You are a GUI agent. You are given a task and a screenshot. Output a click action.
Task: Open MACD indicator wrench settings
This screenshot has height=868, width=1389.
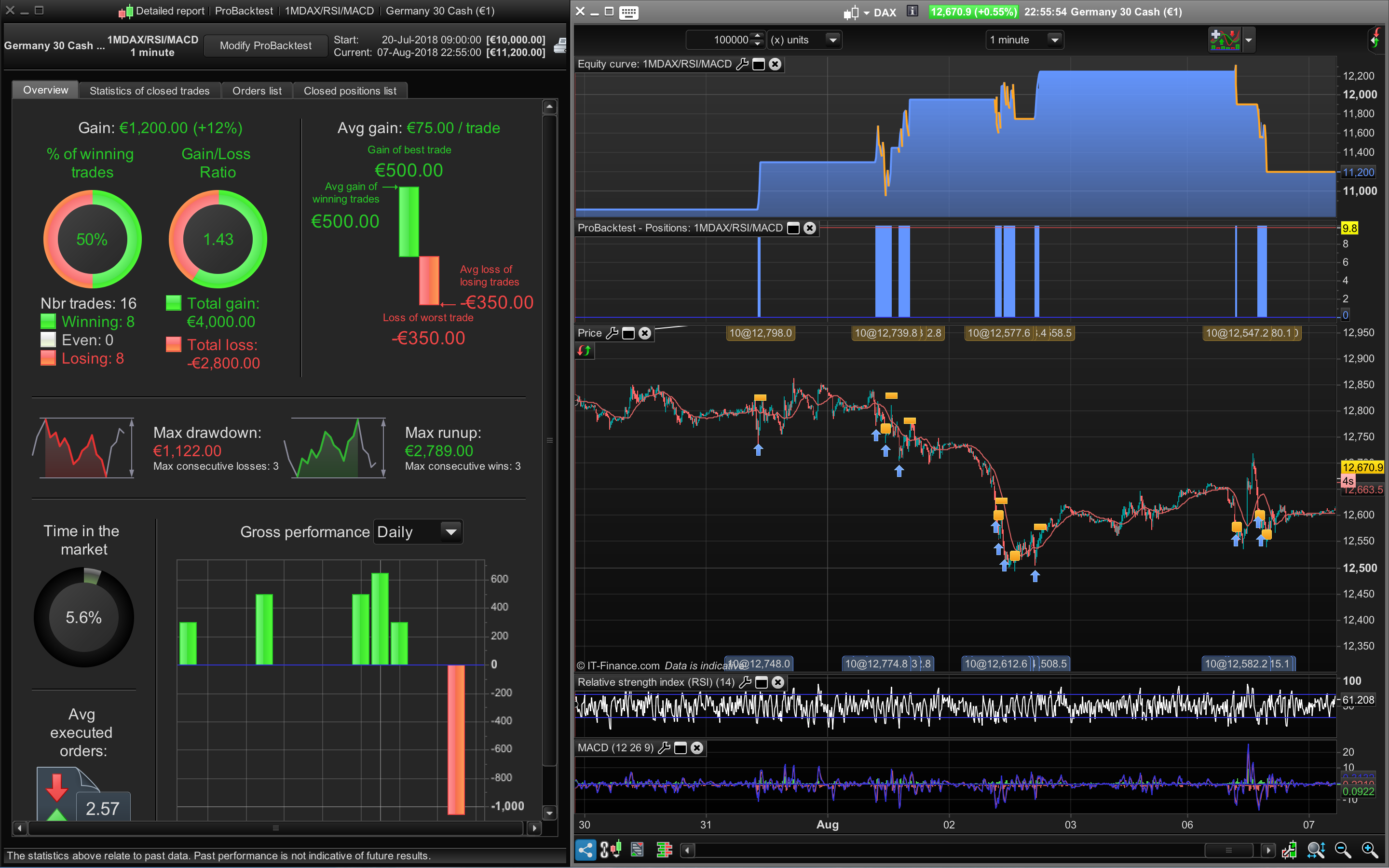coord(664,747)
